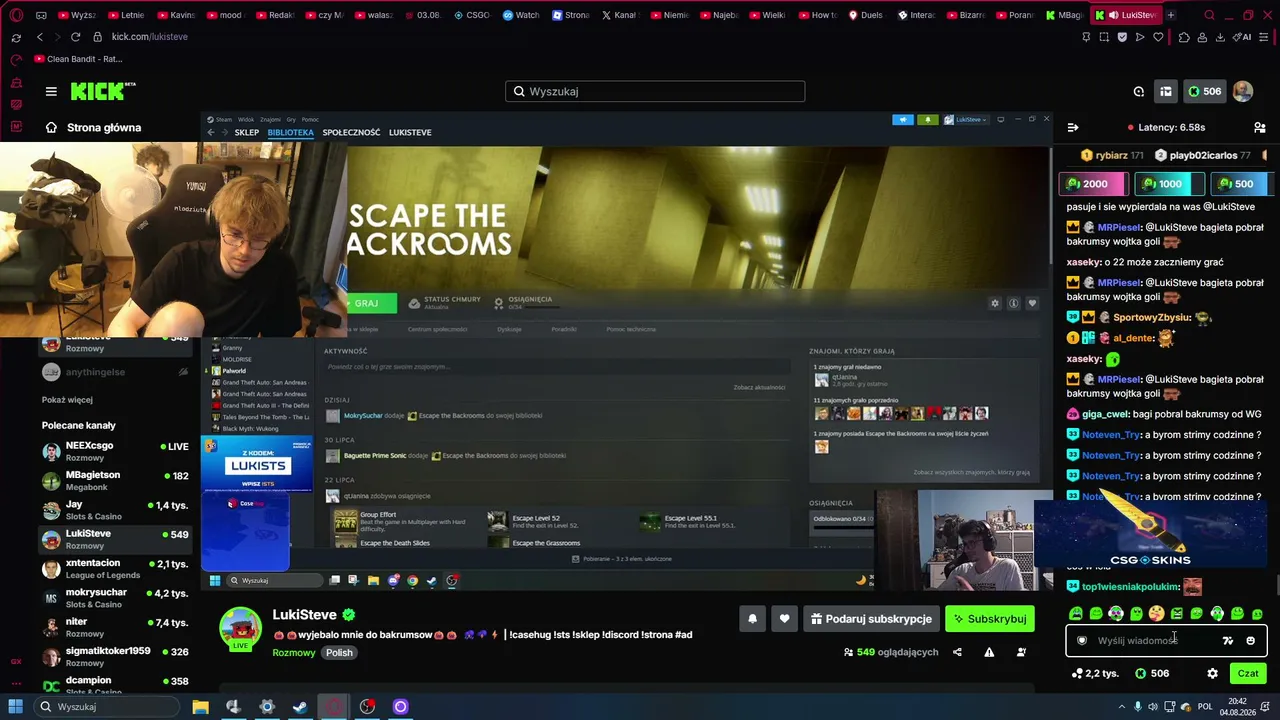1280x720 pixels.
Task: Enable notifications with the bell icon
Action: pyautogui.click(x=752, y=619)
